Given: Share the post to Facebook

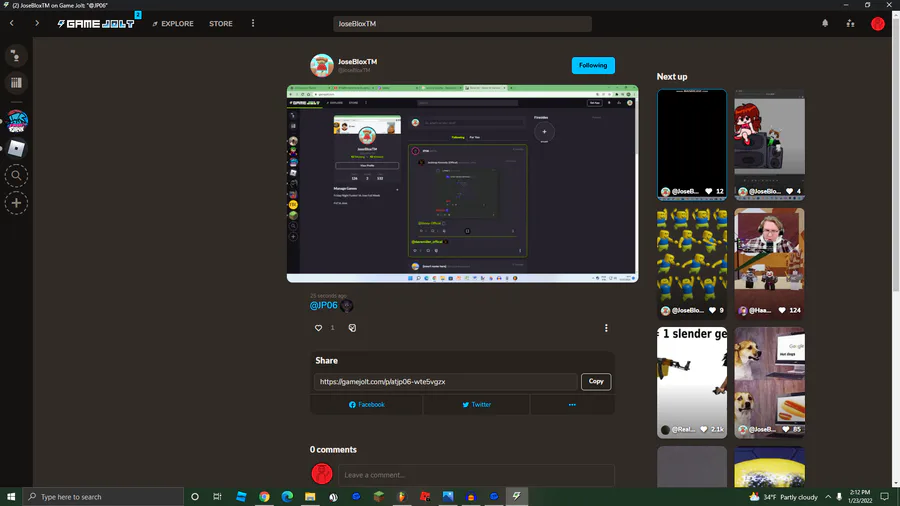Looking at the screenshot, I should [x=366, y=404].
